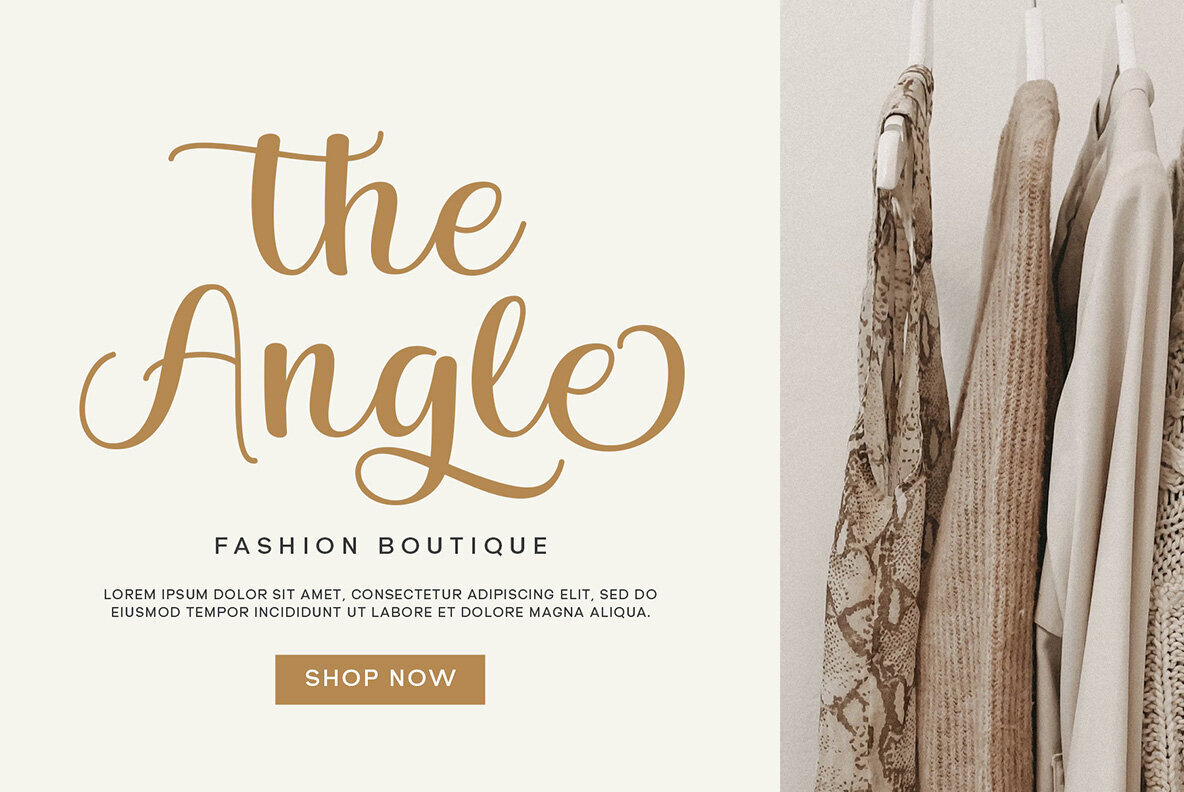This screenshot has height=792, width=1184.
Task: Select the word BOUTIQUE in the subtitle
Action: point(464,546)
